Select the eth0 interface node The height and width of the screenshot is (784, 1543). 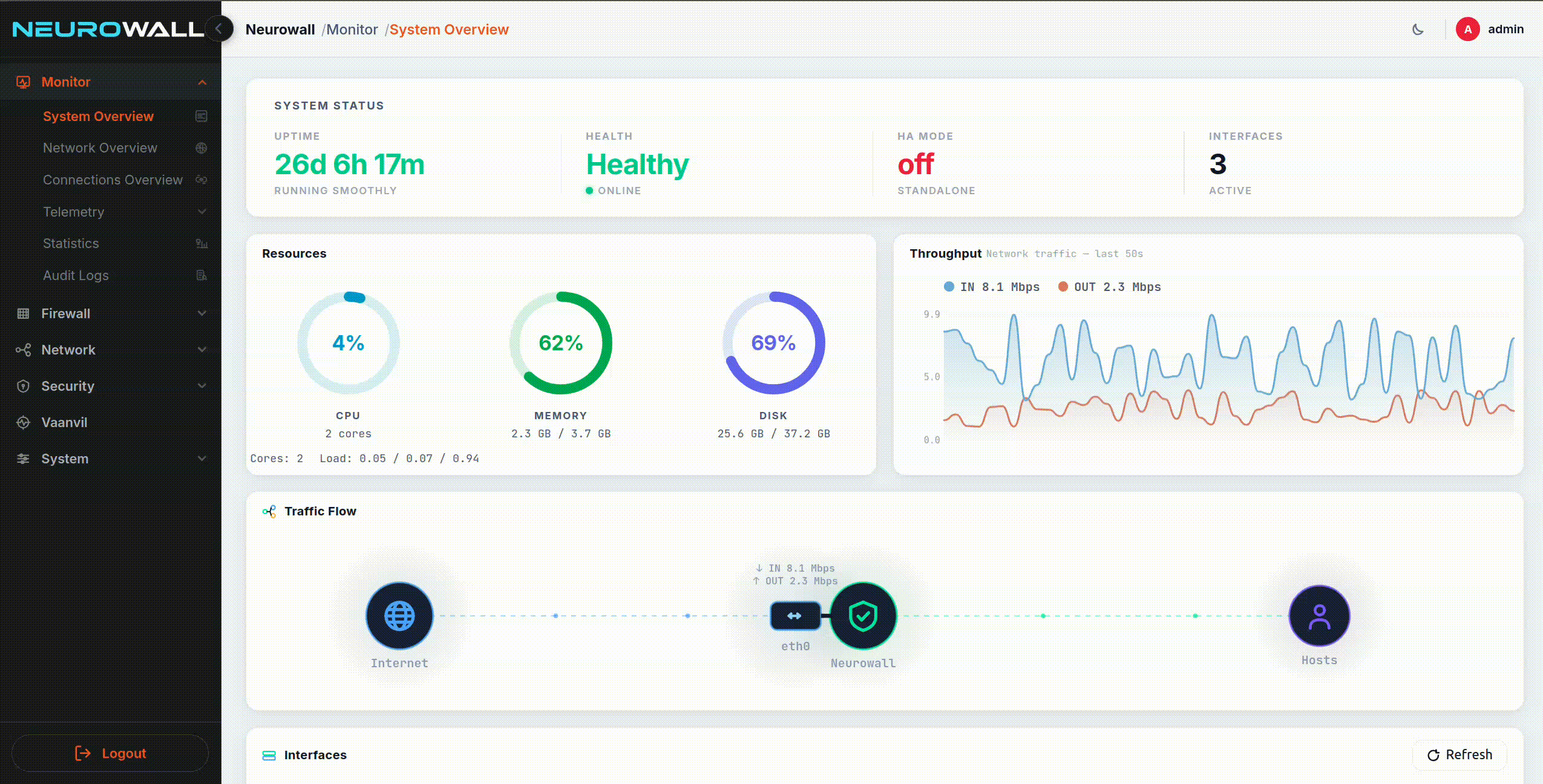(x=795, y=616)
